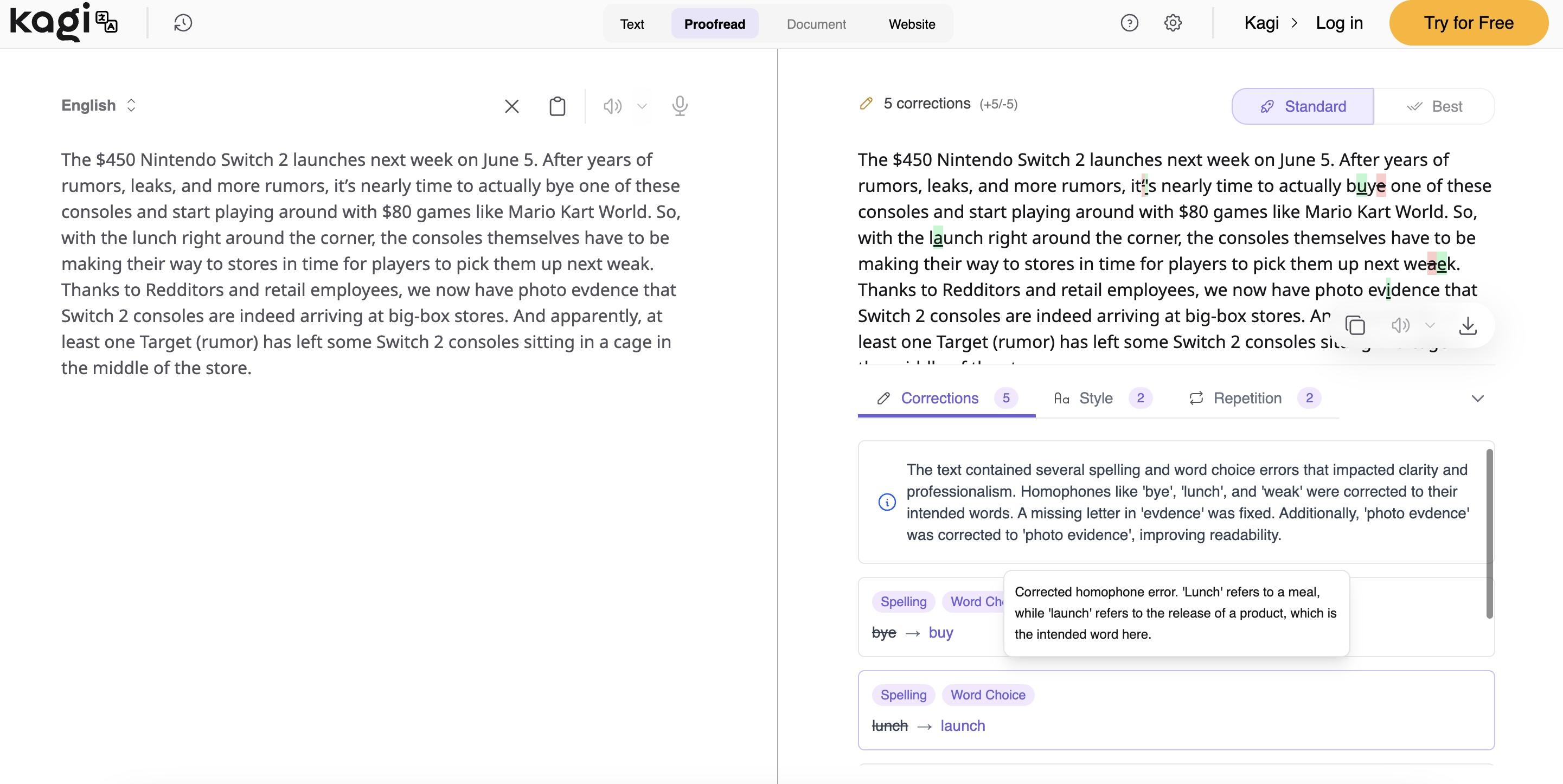Click the Corrections count badge 5

pyautogui.click(x=1005, y=398)
